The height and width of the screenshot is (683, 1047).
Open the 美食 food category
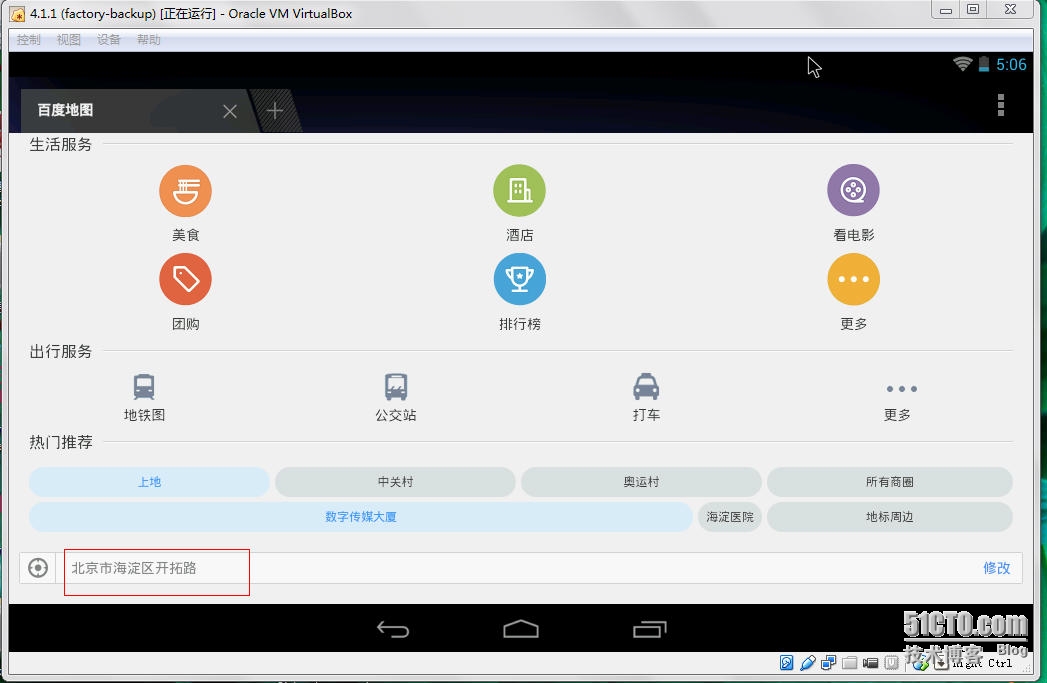click(186, 204)
